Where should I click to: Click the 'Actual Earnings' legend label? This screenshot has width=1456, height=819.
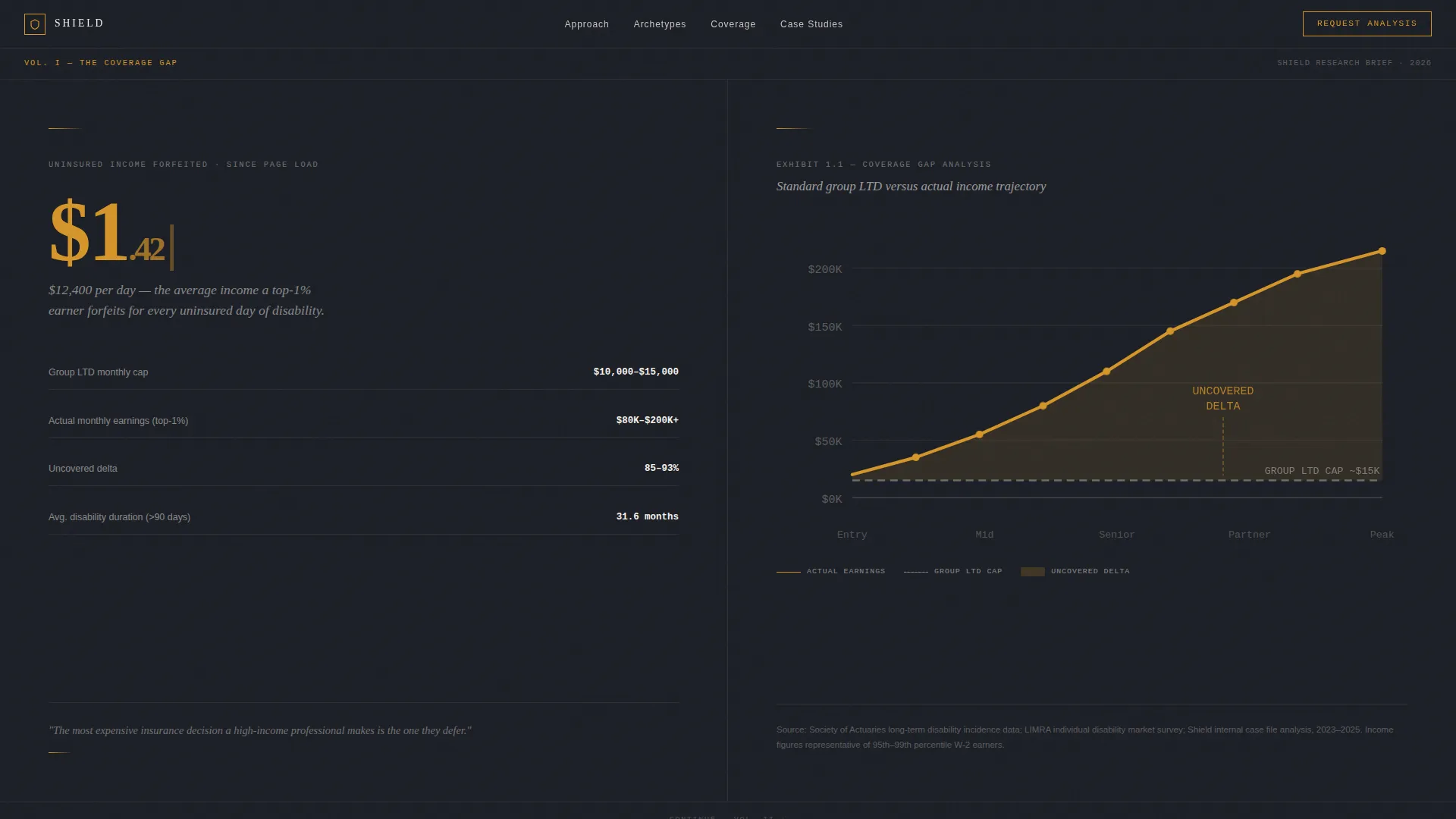pos(846,571)
